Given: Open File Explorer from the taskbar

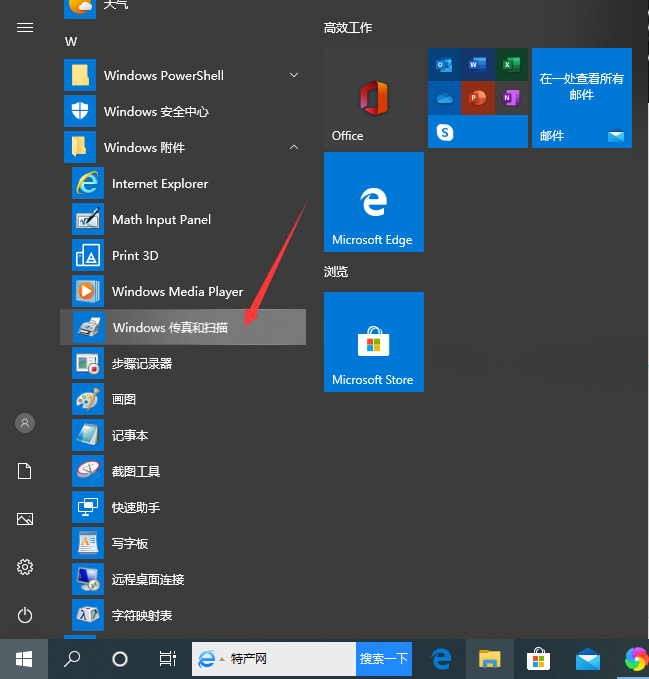Looking at the screenshot, I should (490, 659).
